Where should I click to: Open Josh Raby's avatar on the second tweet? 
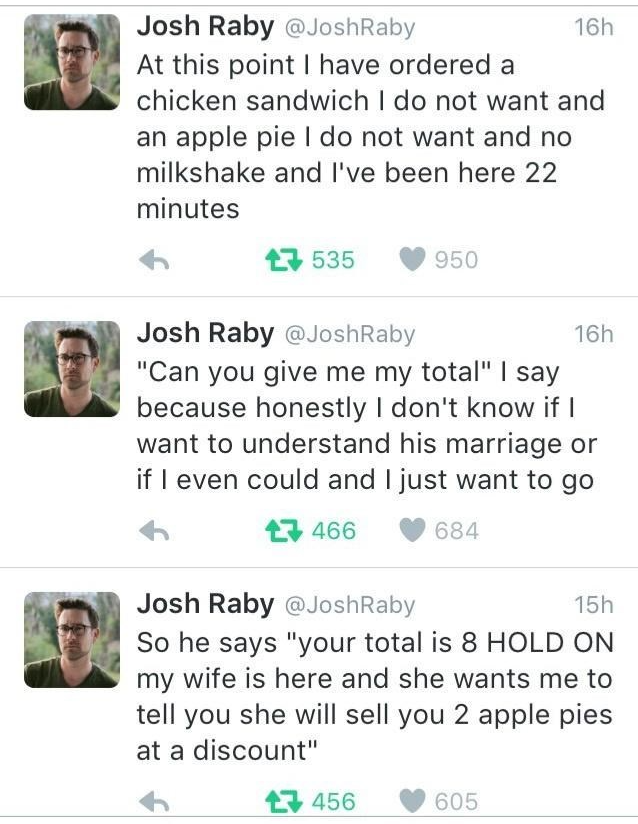pos(72,369)
